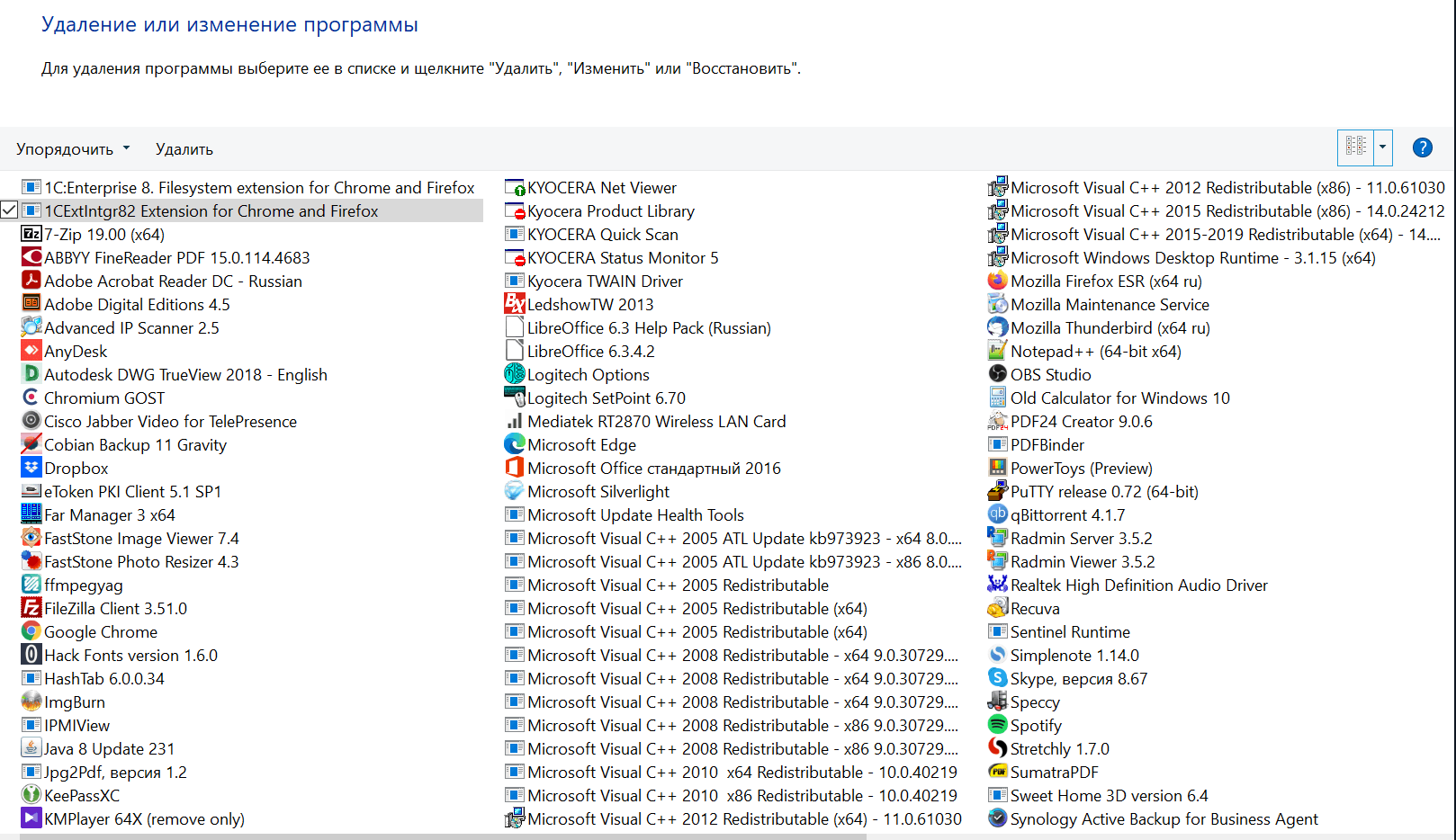Click the KMPlayer 64X icon

[x=31, y=818]
